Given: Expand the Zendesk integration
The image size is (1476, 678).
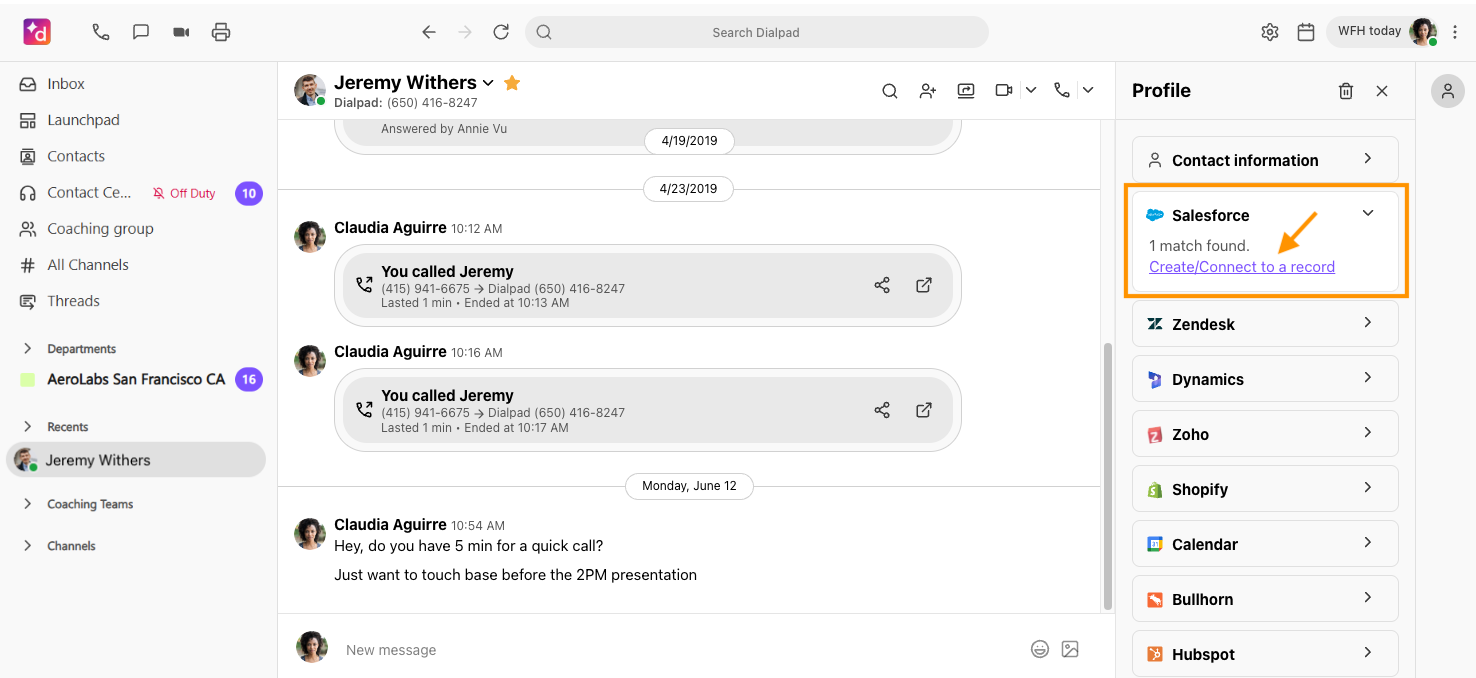Looking at the screenshot, I should [x=1265, y=323].
